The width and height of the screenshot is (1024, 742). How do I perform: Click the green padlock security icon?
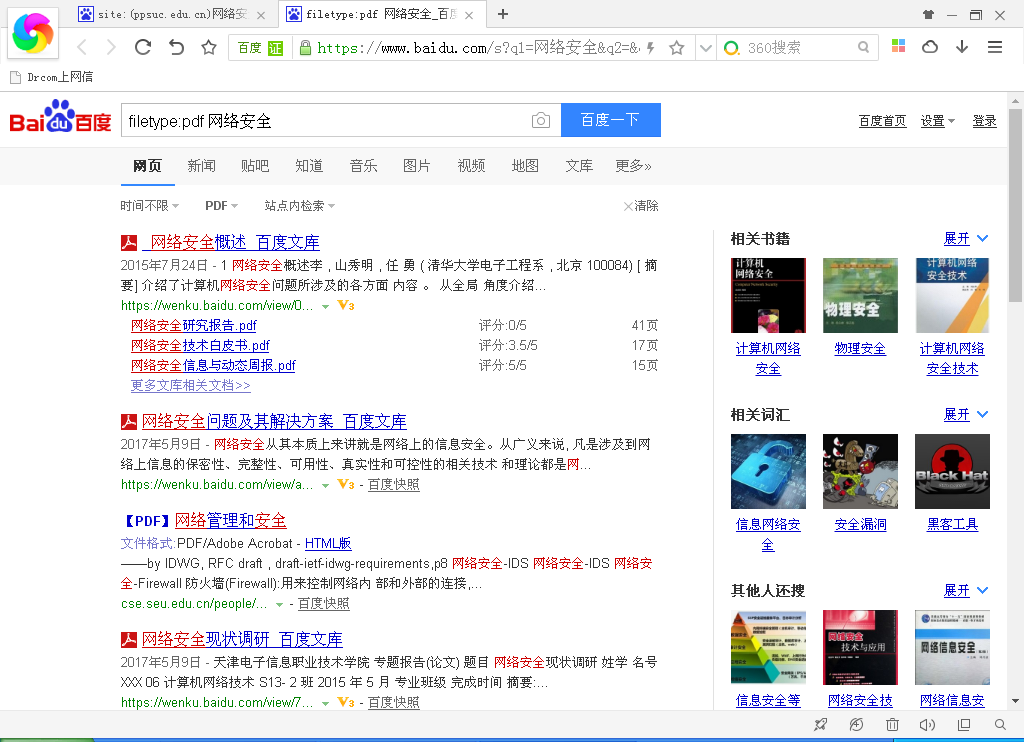click(x=304, y=48)
